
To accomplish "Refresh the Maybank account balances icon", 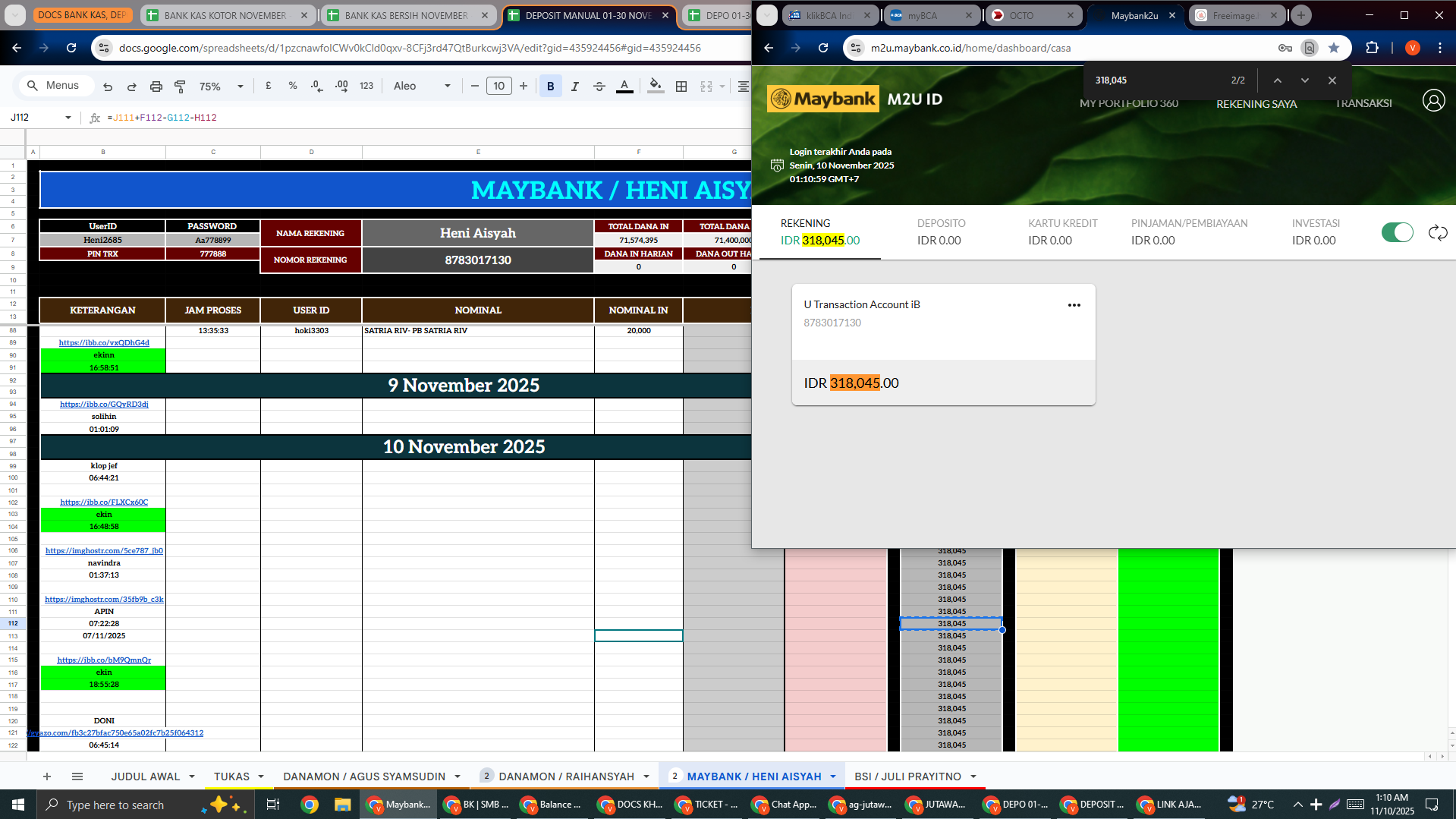I will coord(1438,232).
